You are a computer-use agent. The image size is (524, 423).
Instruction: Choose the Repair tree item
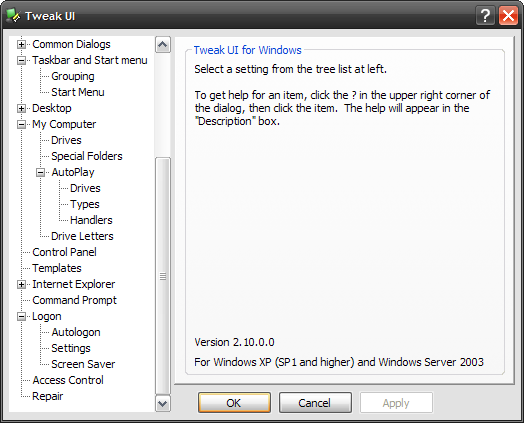tap(47, 396)
